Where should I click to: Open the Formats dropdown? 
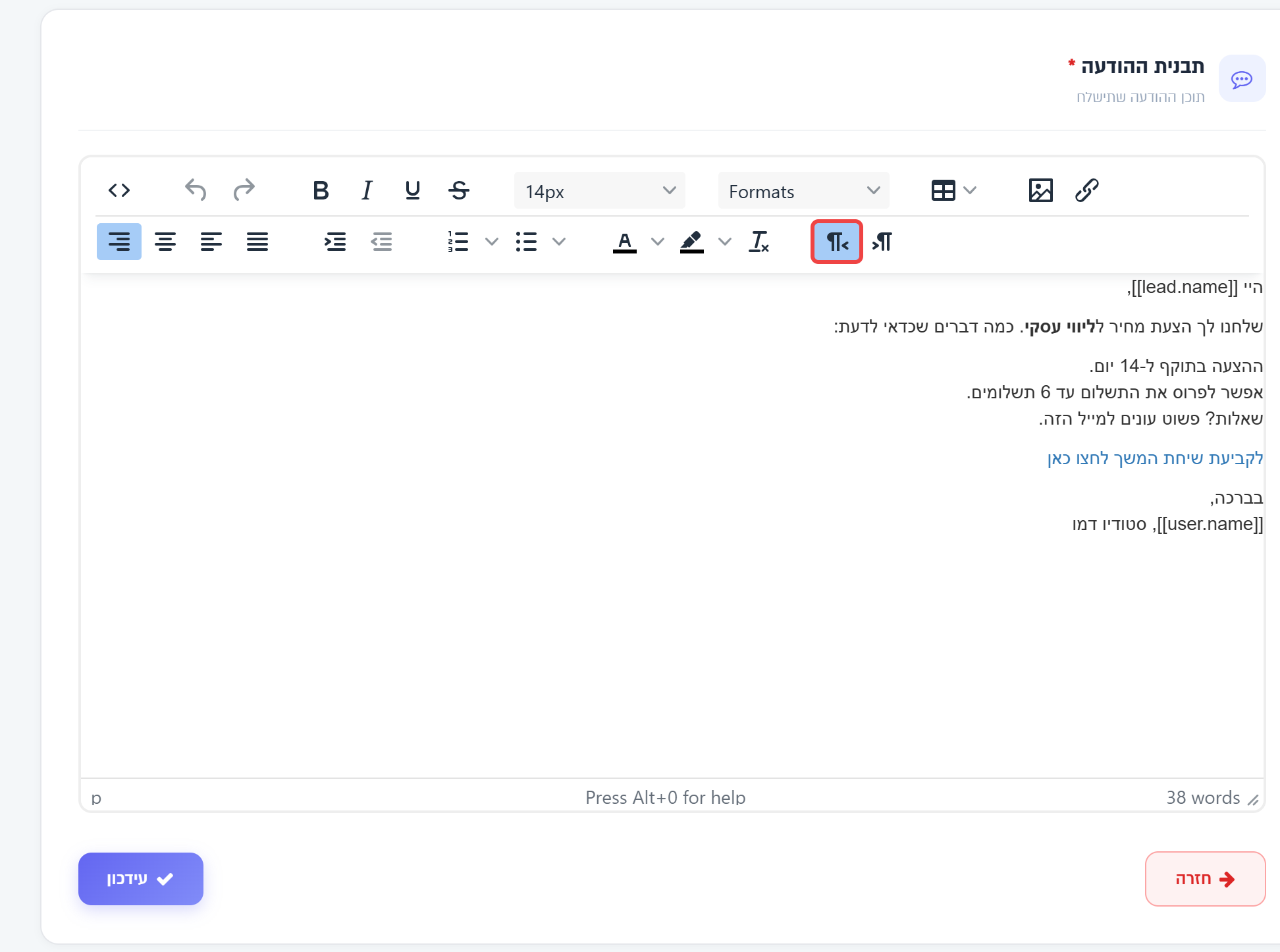tap(803, 191)
